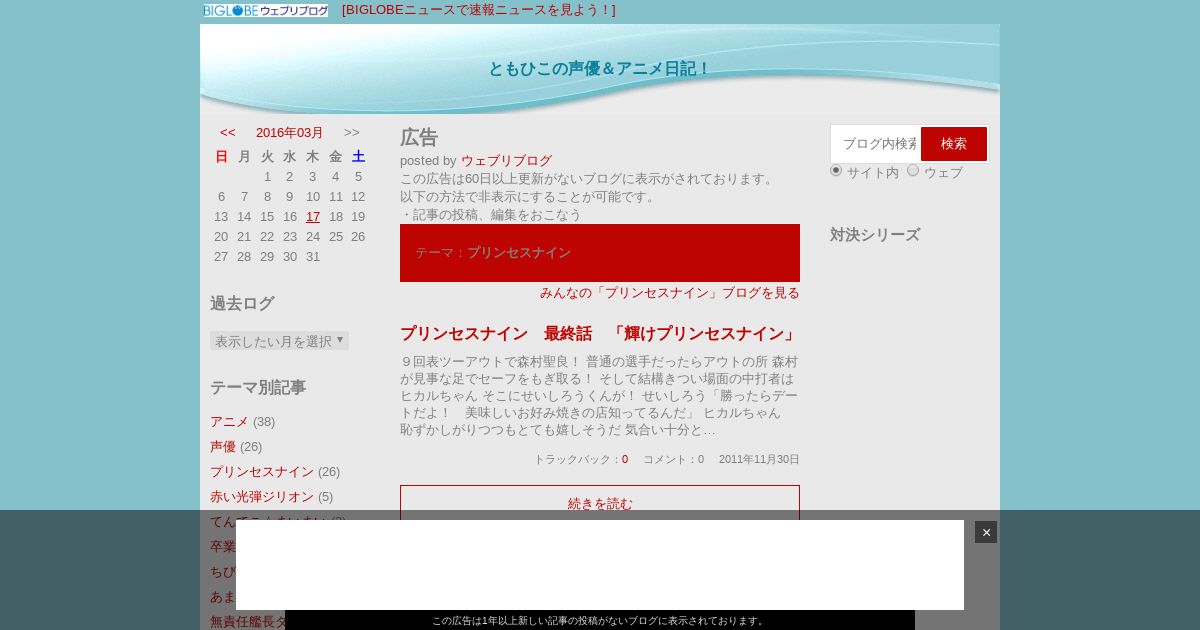Open the 声優 theme category
Image resolution: width=1200 pixels, height=630 pixels.
pyautogui.click(x=223, y=446)
